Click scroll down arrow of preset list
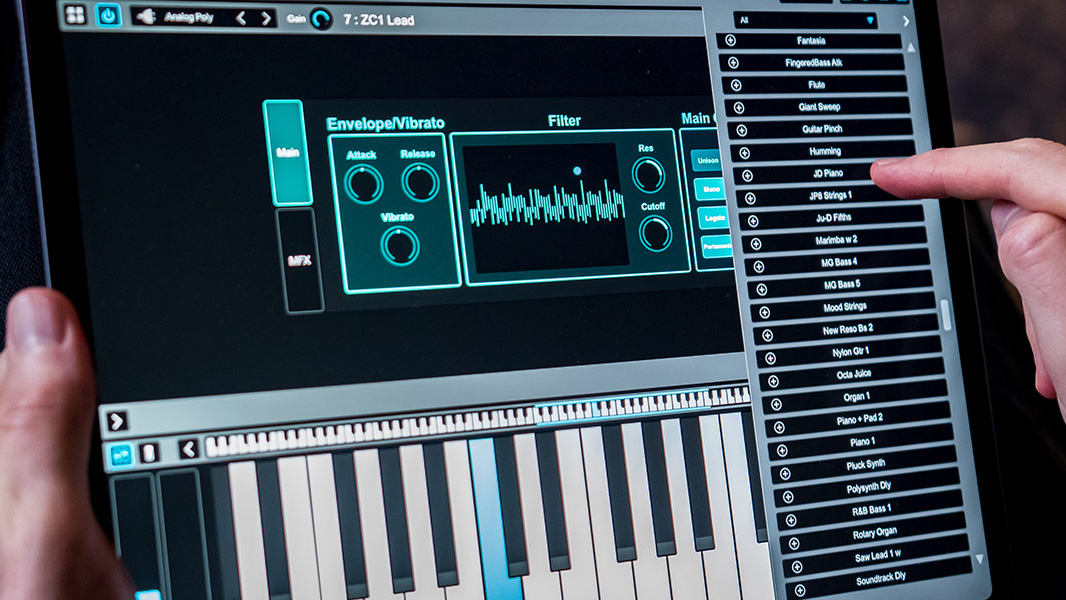Screen dimensions: 1066x600 980,559
